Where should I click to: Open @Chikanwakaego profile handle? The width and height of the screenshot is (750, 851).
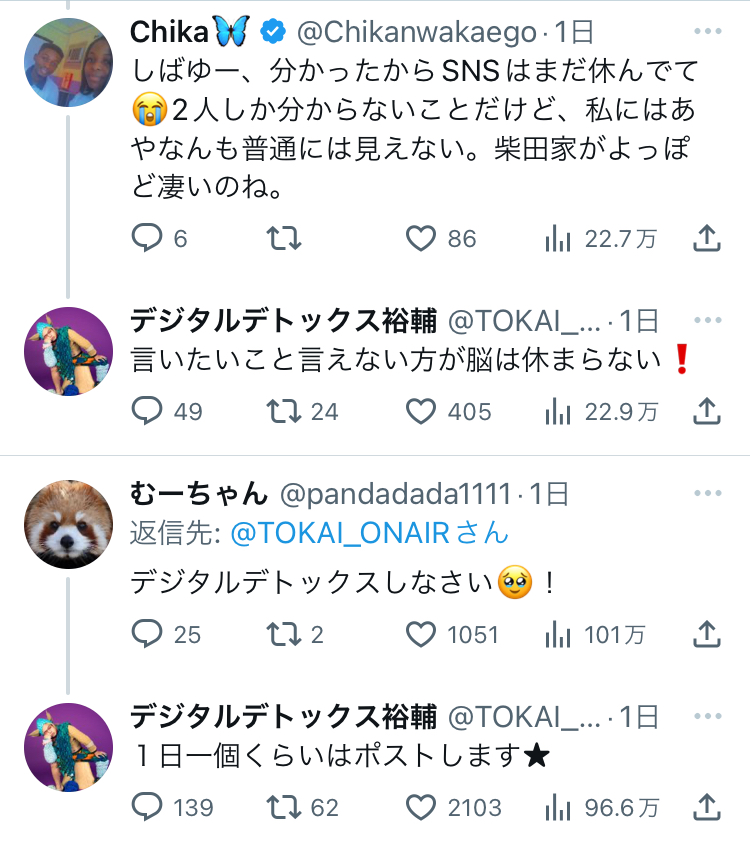(417, 33)
